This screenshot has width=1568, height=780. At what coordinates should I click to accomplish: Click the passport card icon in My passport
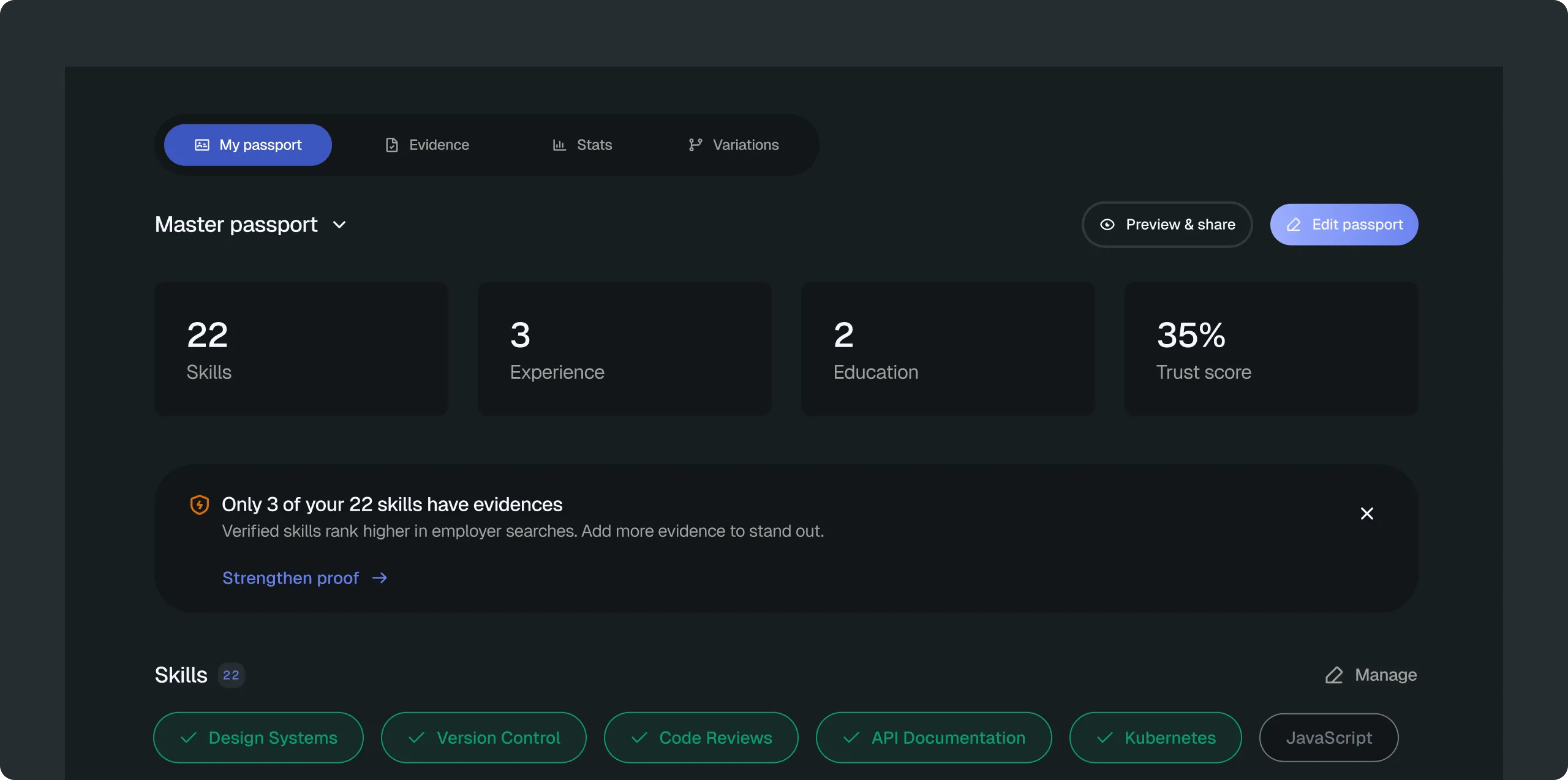[x=202, y=145]
